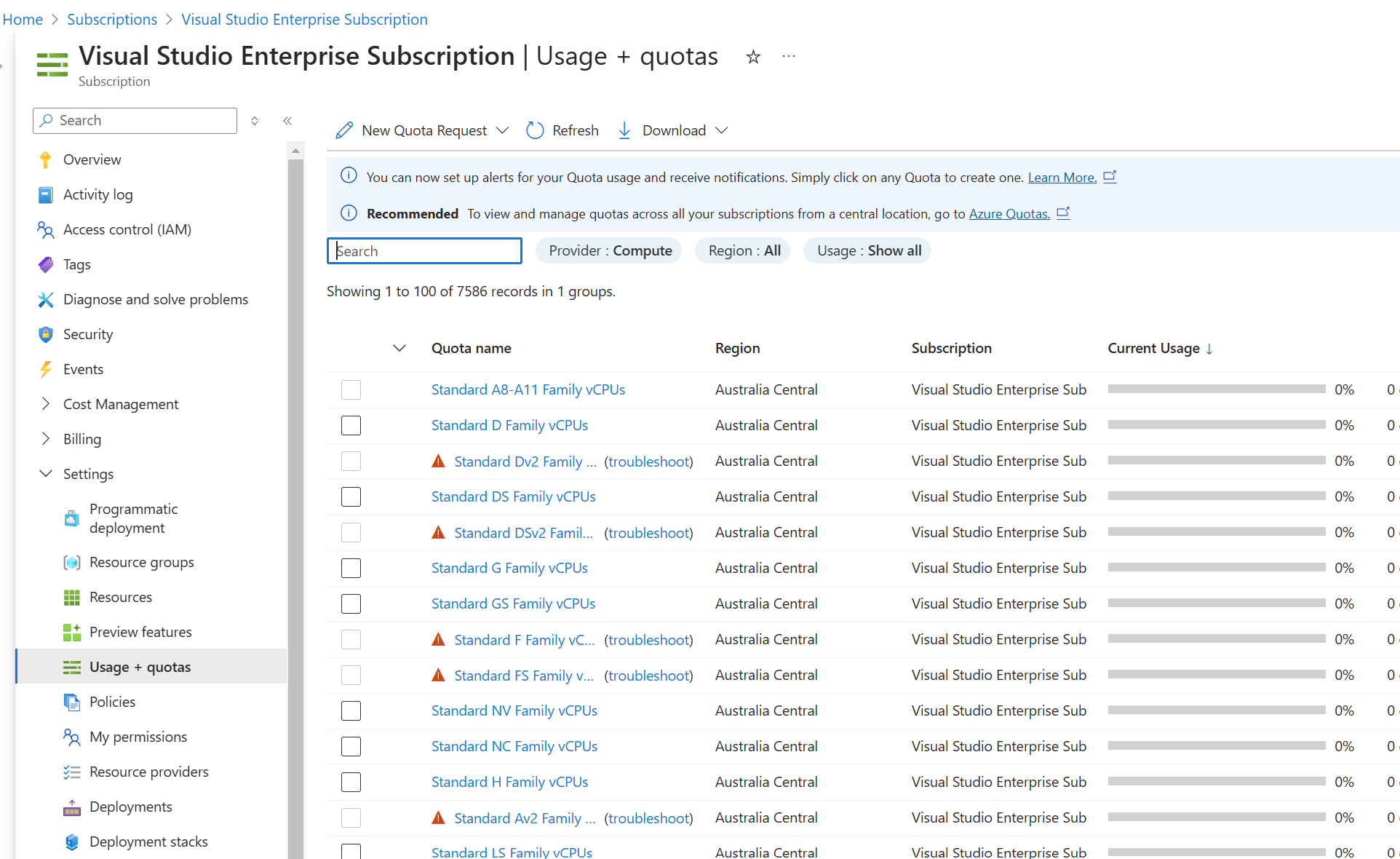Click the Resources grid icon
The image size is (1400, 859).
point(71,597)
